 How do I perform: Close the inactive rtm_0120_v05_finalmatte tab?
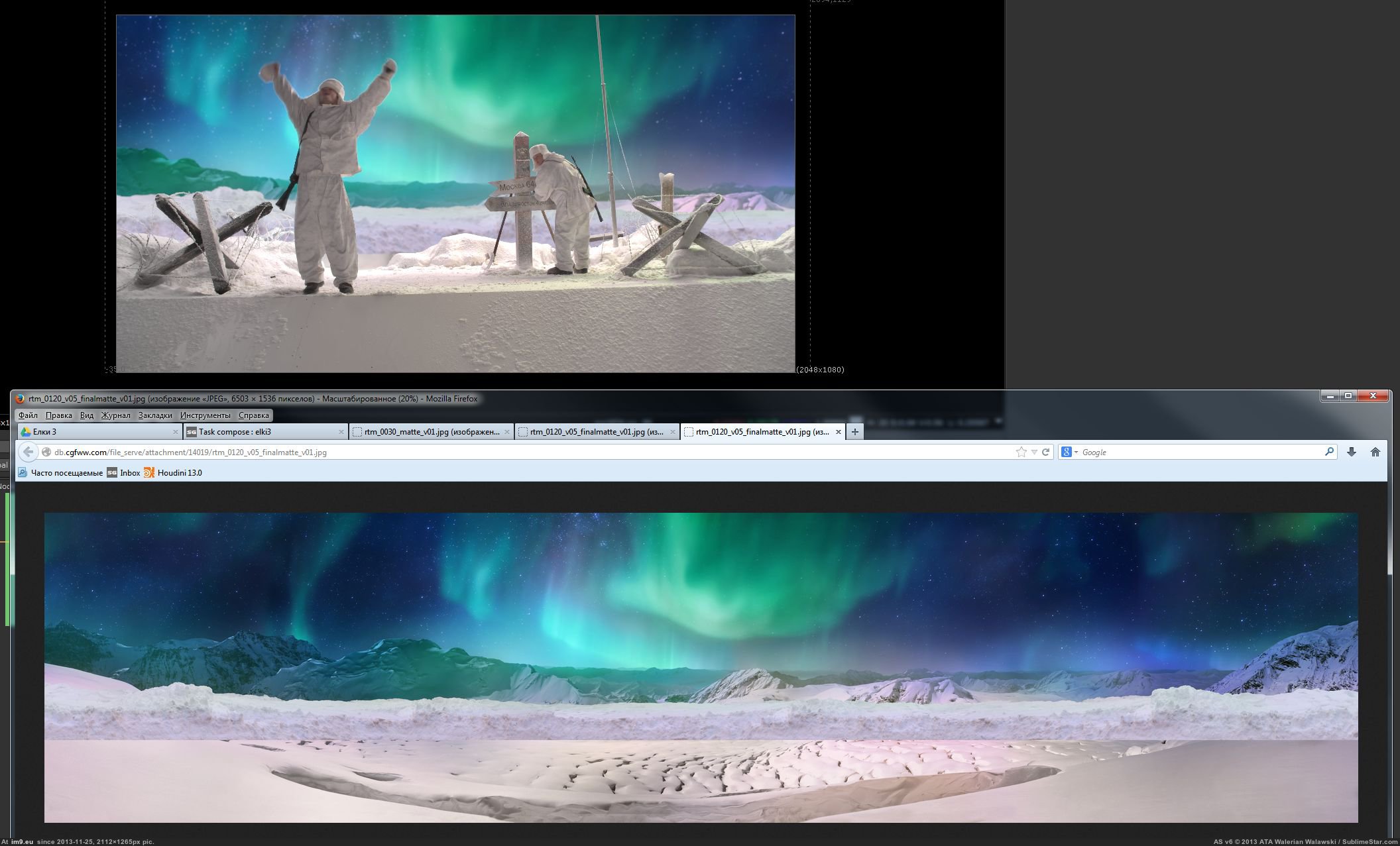click(x=672, y=432)
